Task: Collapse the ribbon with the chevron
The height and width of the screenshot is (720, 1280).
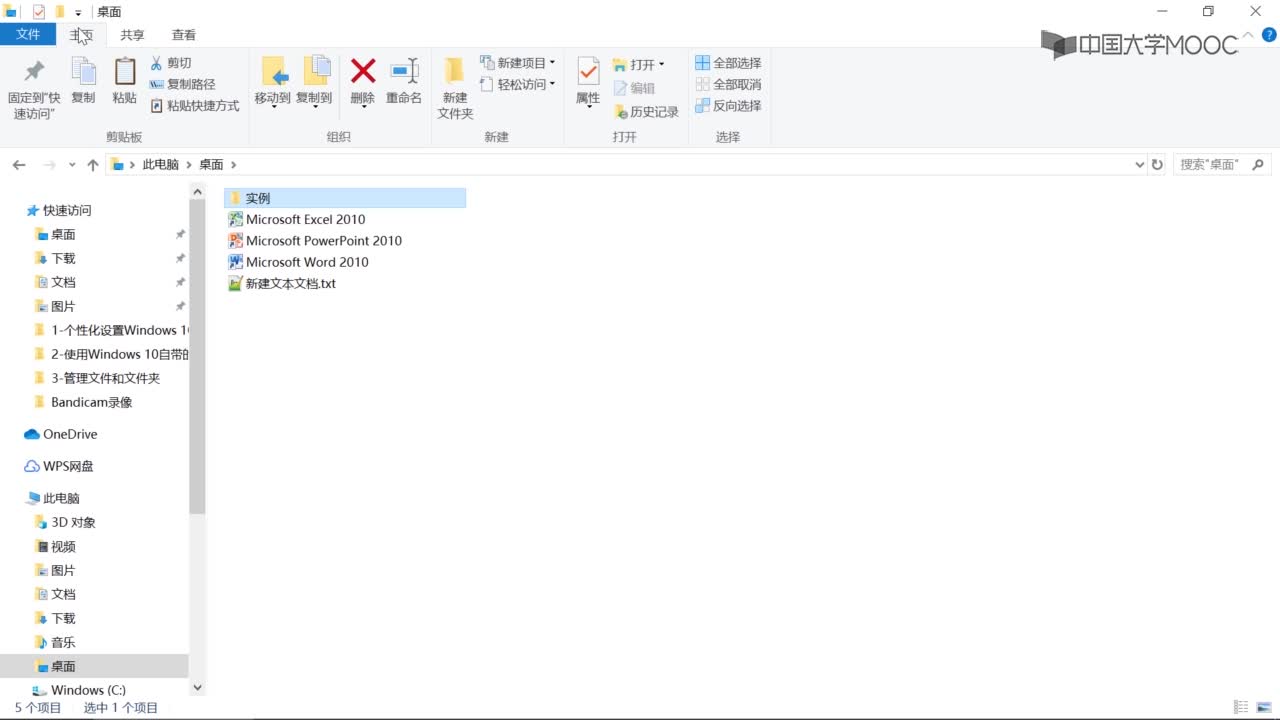Action: pyautogui.click(x=1249, y=34)
